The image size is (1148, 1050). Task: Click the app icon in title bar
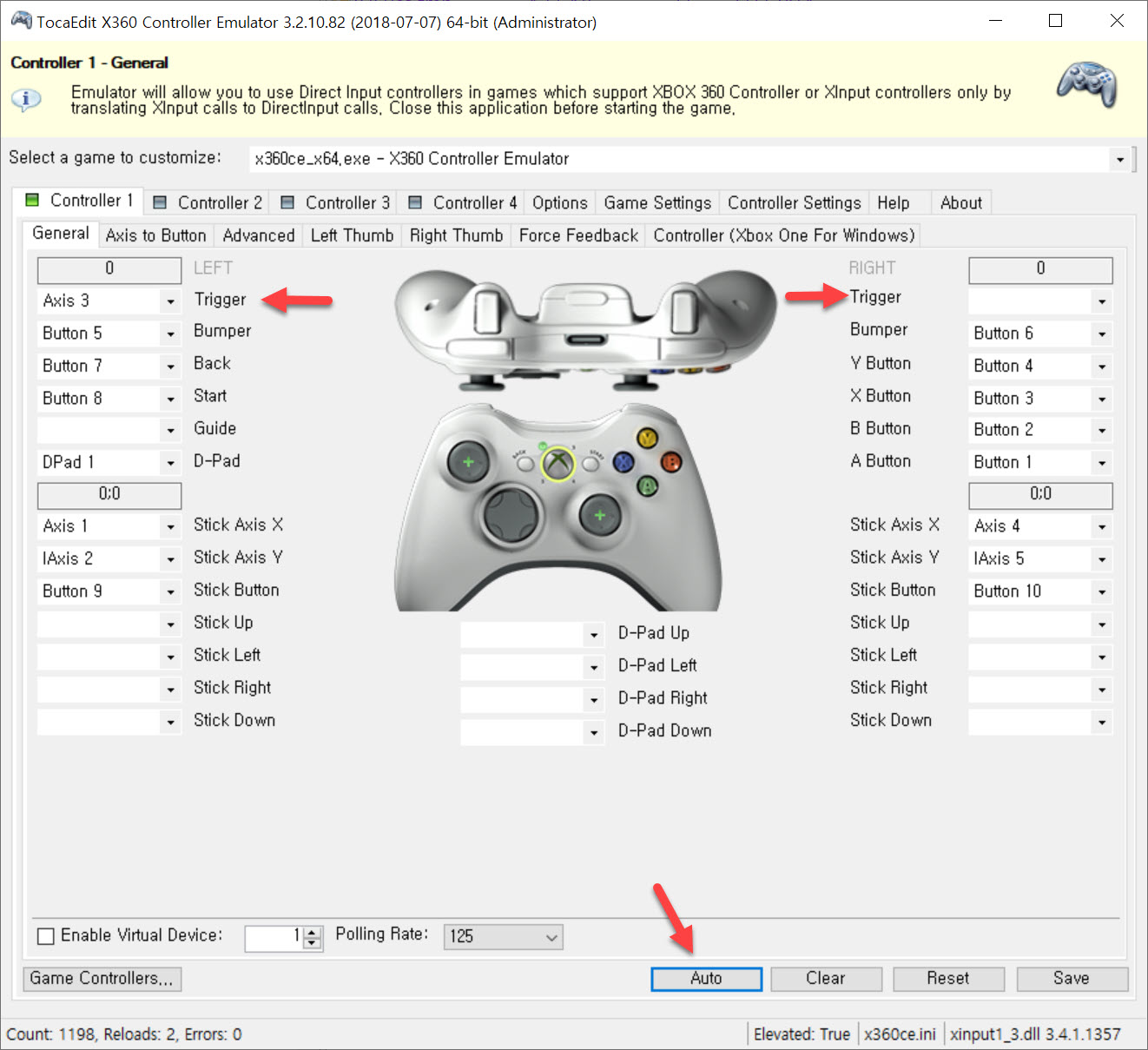[x=22, y=21]
